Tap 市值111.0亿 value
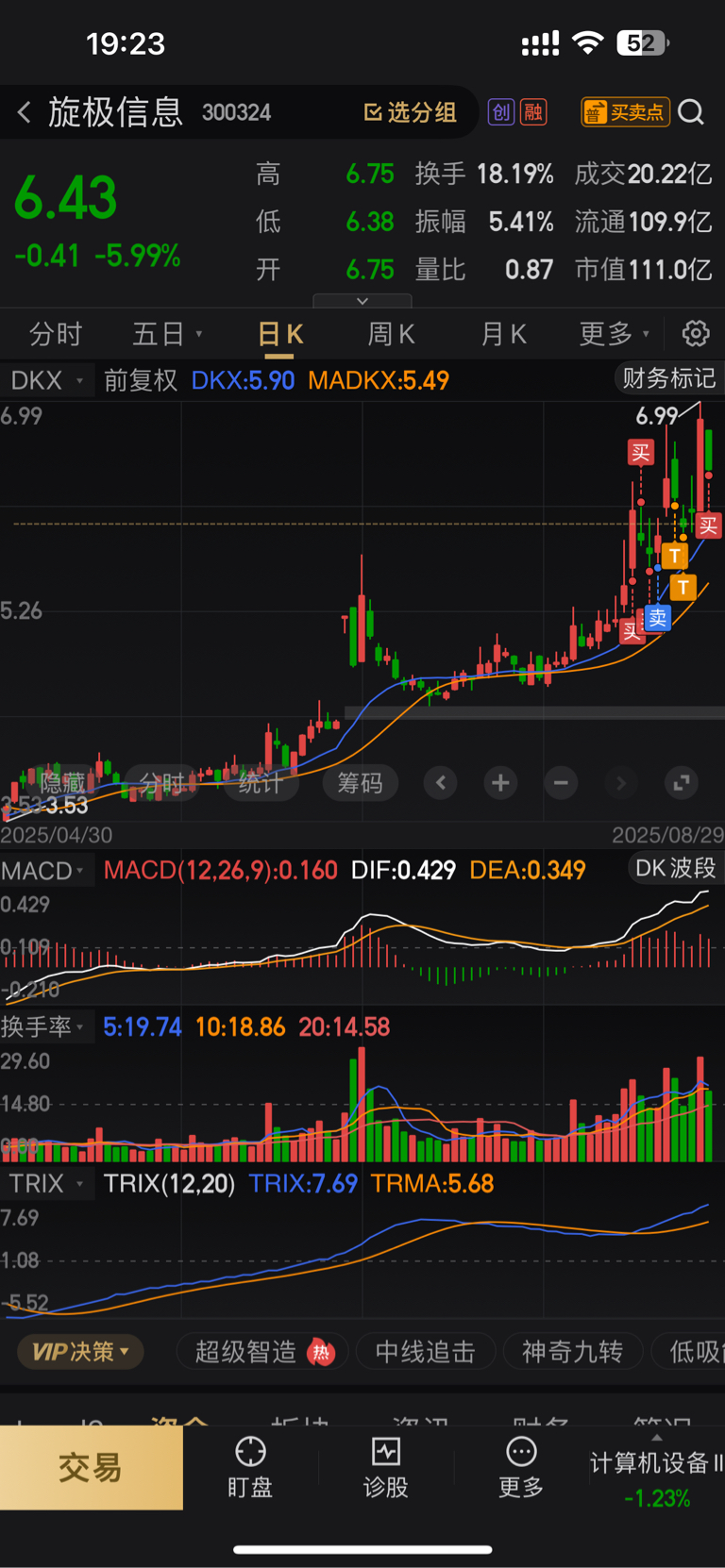This screenshot has width=725, height=1568. pos(644,270)
